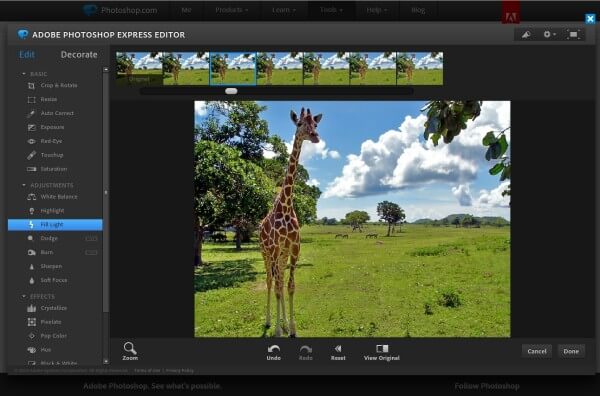Collapse the EFFECTS section

click(x=24, y=297)
